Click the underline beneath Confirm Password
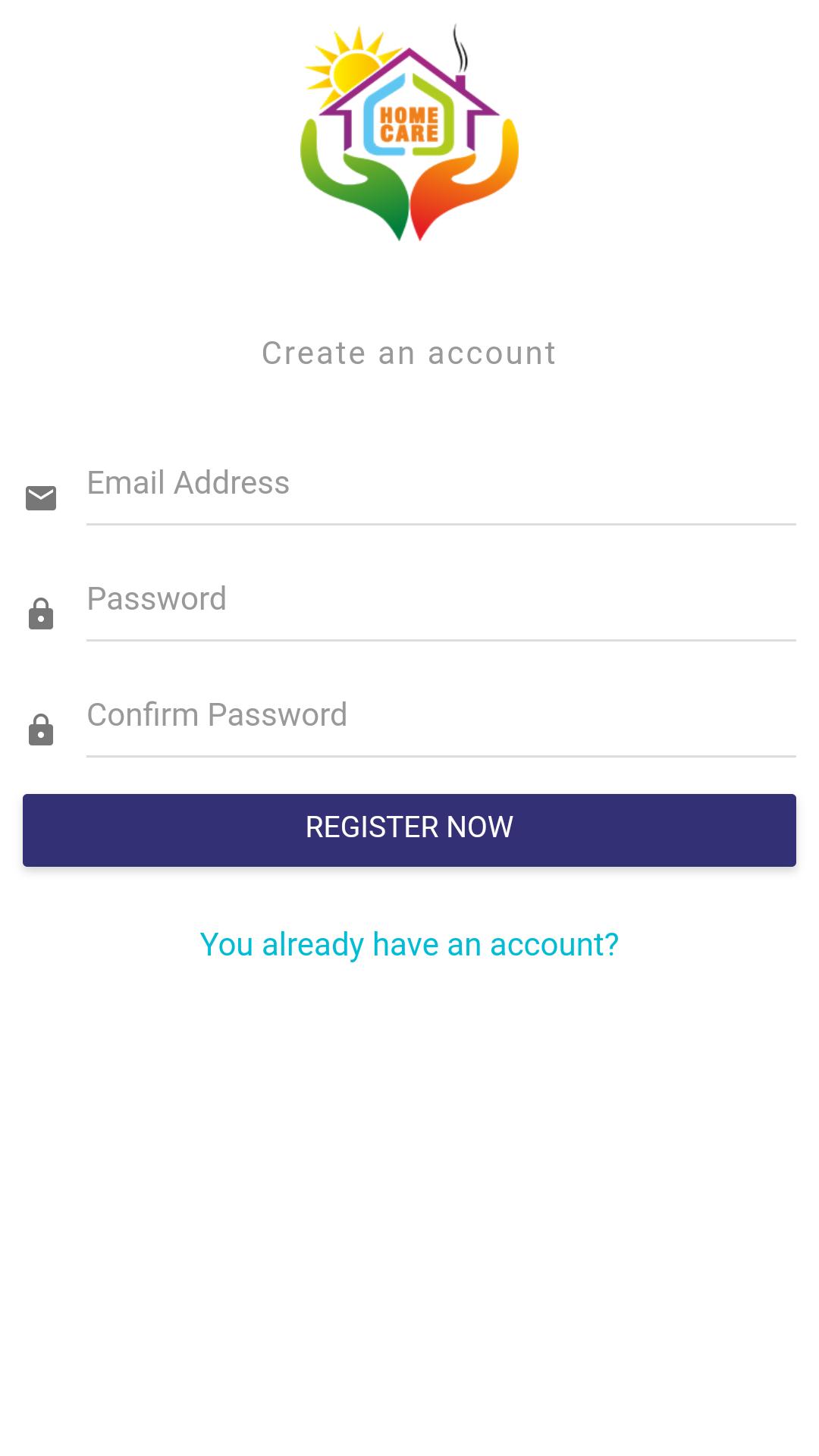Viewport: 819px width, 1456px height. pos(440,756)
